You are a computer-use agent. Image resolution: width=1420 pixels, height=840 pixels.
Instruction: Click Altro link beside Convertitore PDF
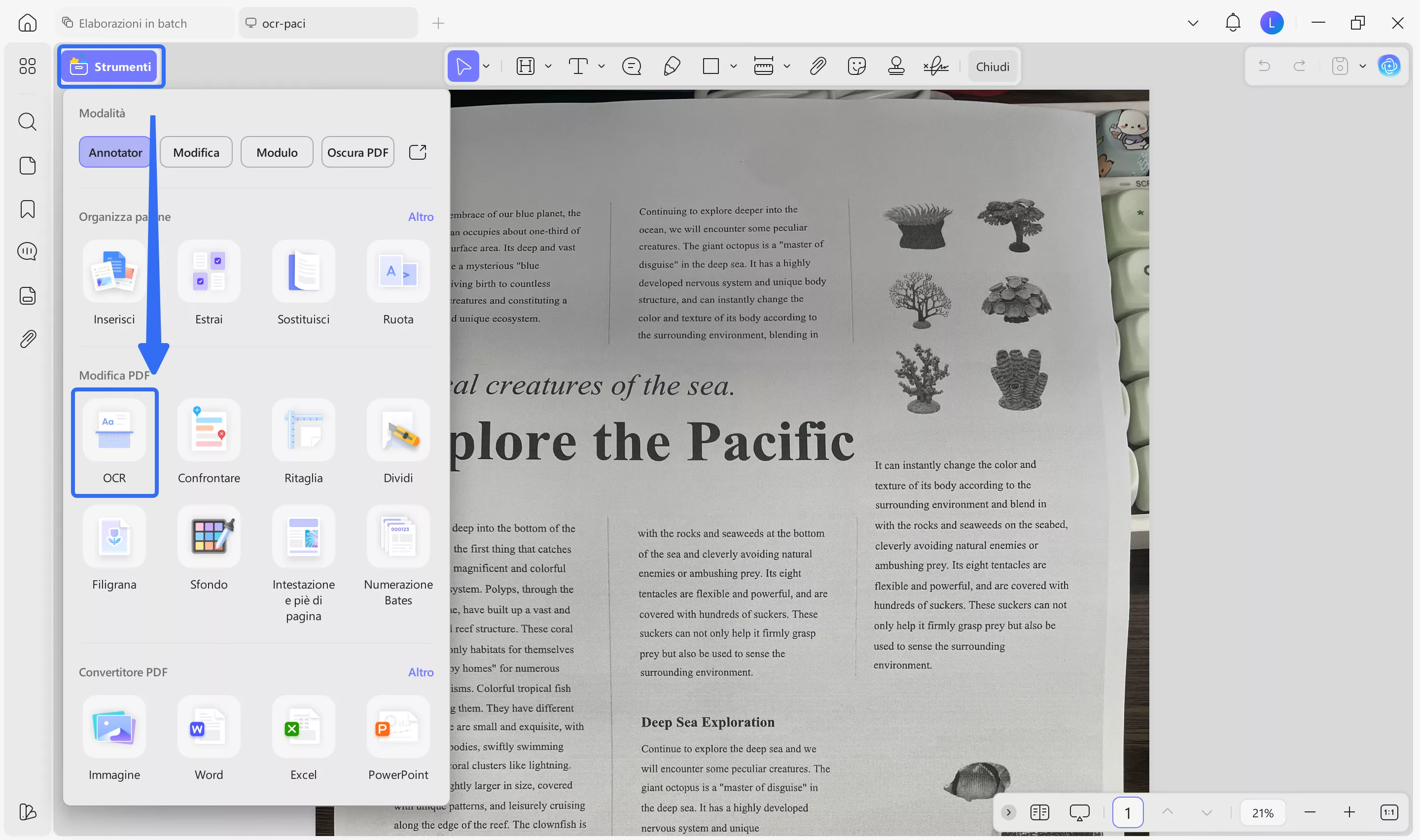[x=421, y=672]
